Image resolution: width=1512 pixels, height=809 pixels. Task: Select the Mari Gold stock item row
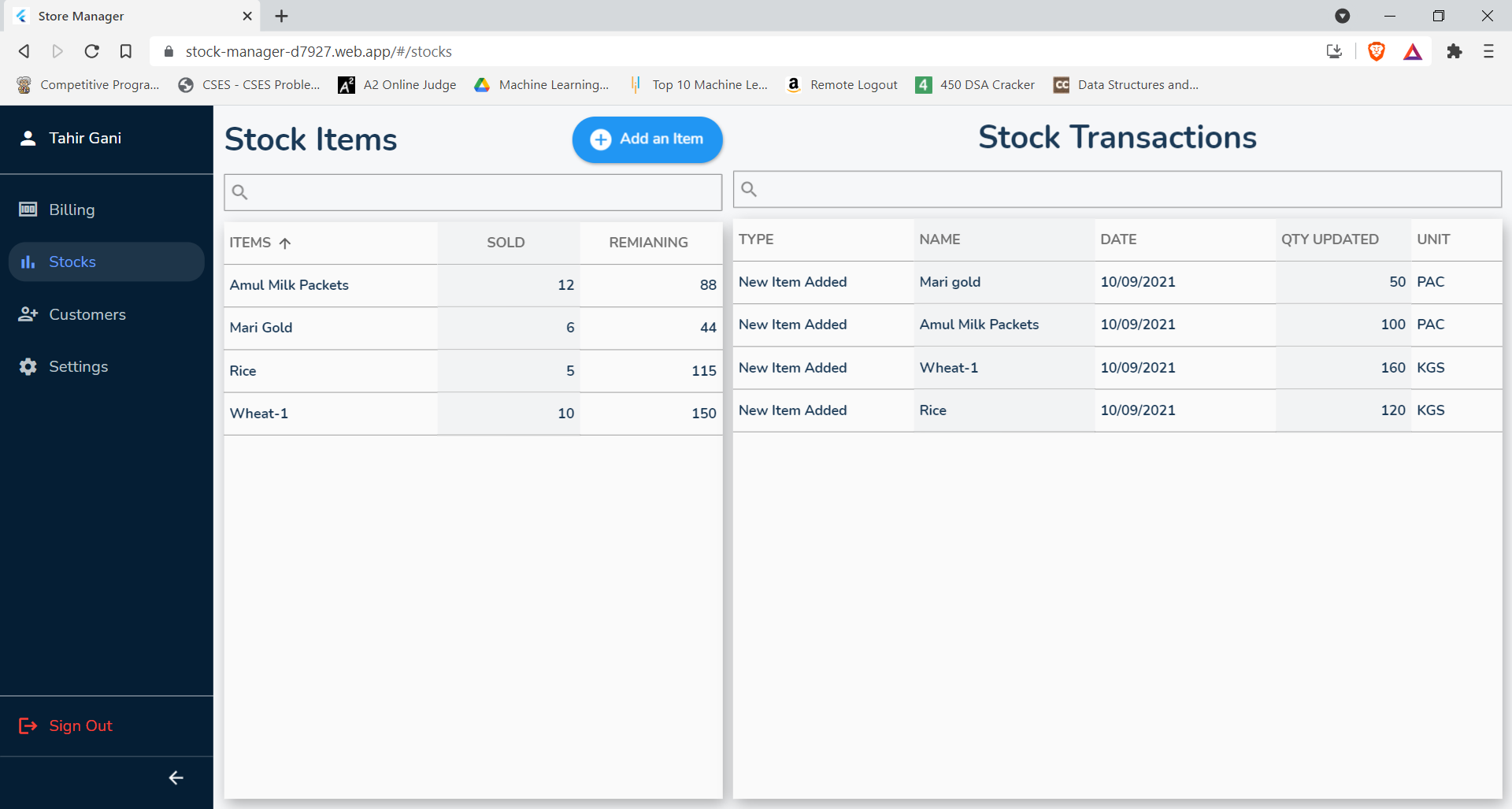coord(473,328)
